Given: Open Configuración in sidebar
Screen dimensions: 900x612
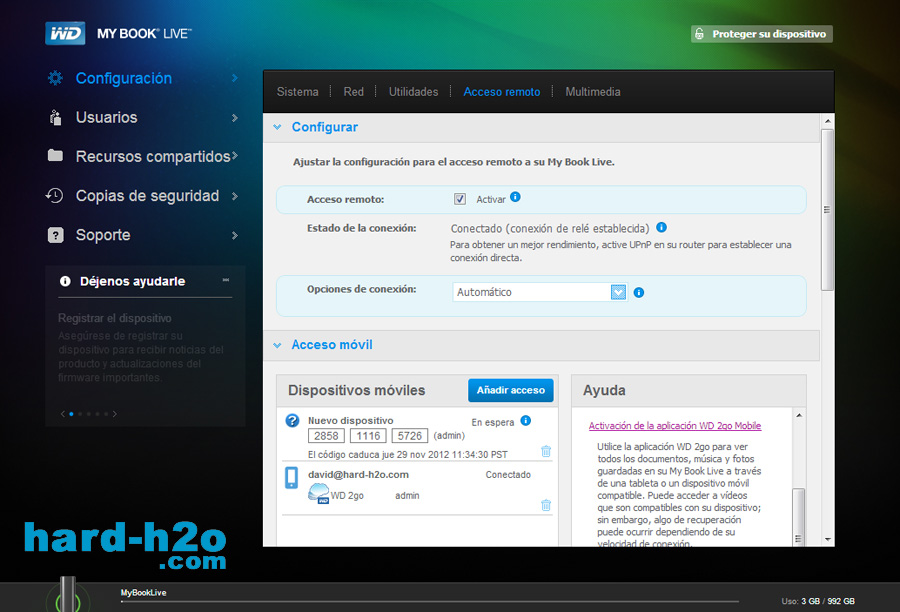Looking at the screenshot, I should [x=124, y=78].
